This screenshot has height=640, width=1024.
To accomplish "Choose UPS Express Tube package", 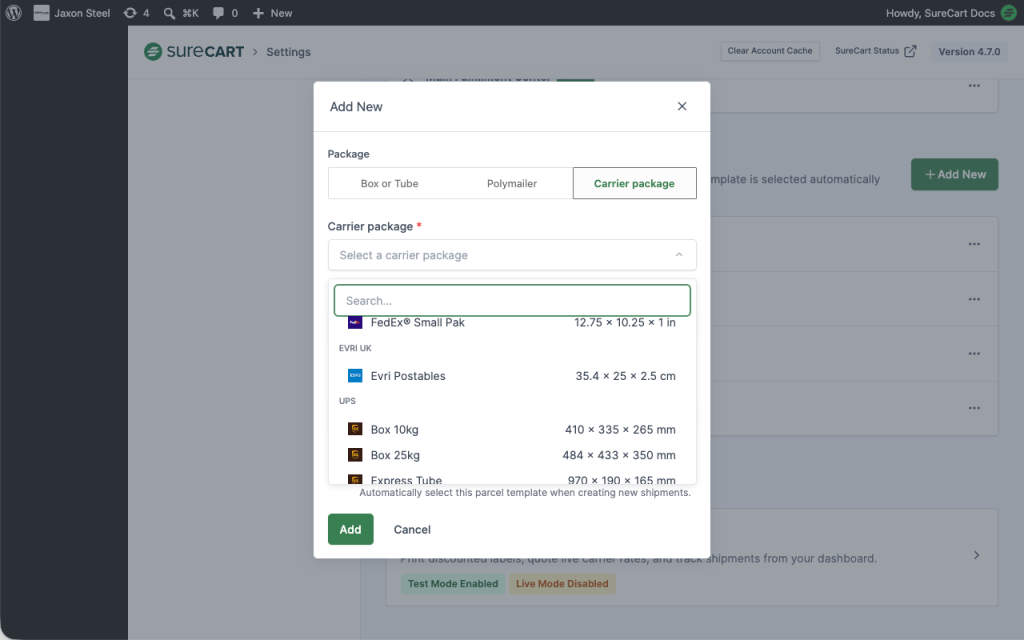I will 512,478.
